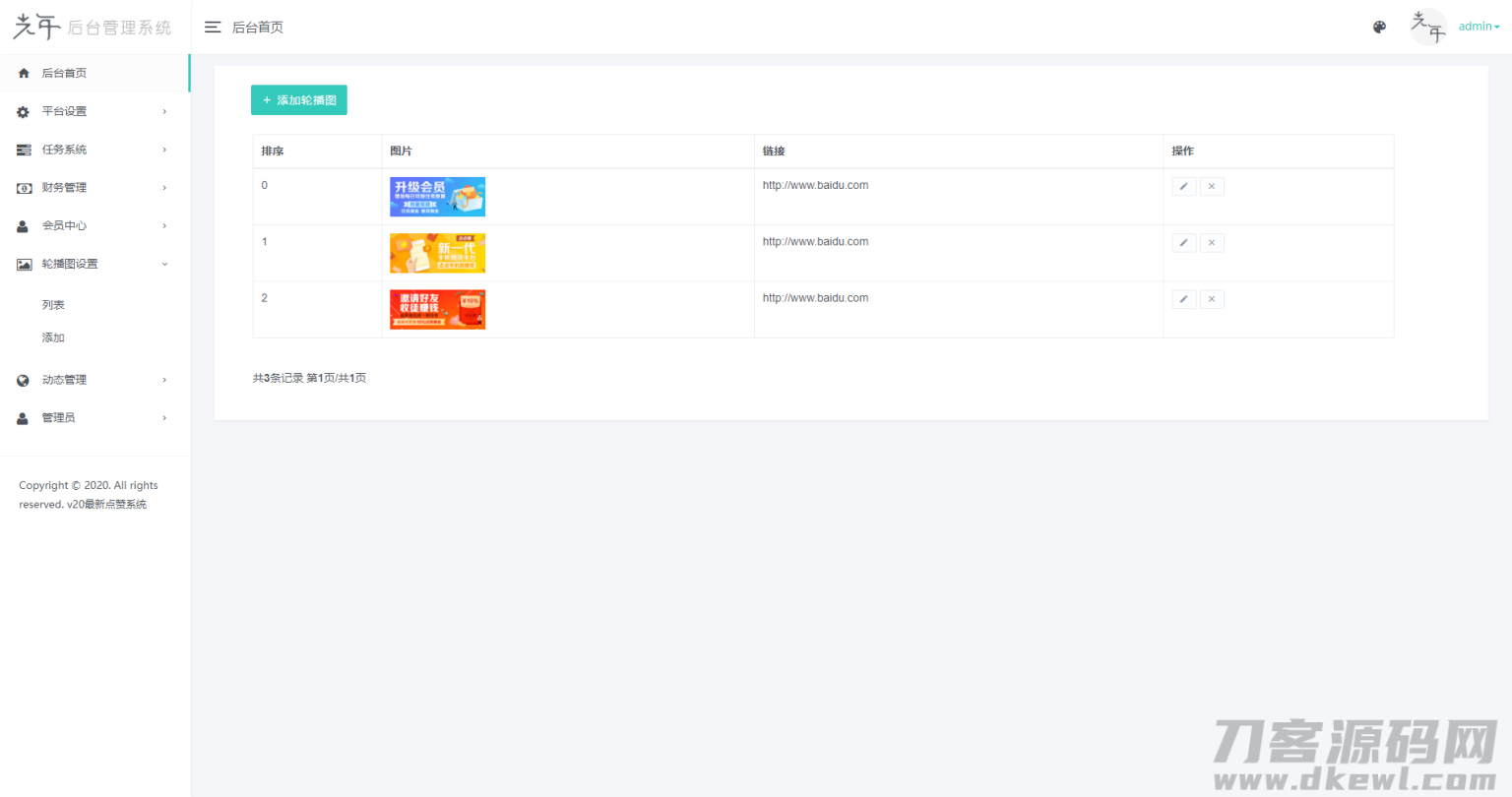The image size is (1512, 797).
Task: Open the theme palette icon
Action: click(1379, 28)
